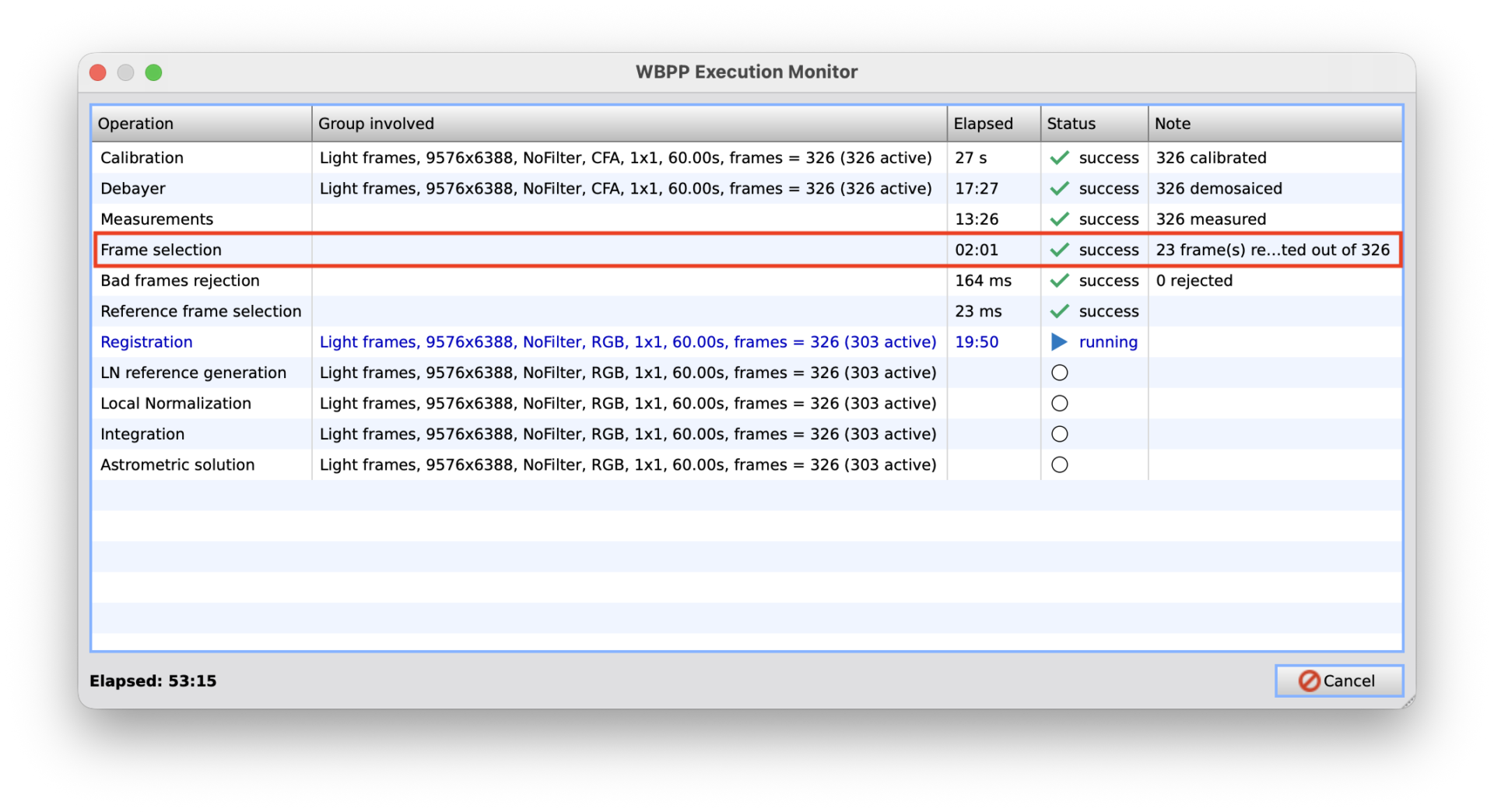This screenshot has height=812, width=1494.
Task: Select the Bad frames rejection row
Action: tap(180, 281)
